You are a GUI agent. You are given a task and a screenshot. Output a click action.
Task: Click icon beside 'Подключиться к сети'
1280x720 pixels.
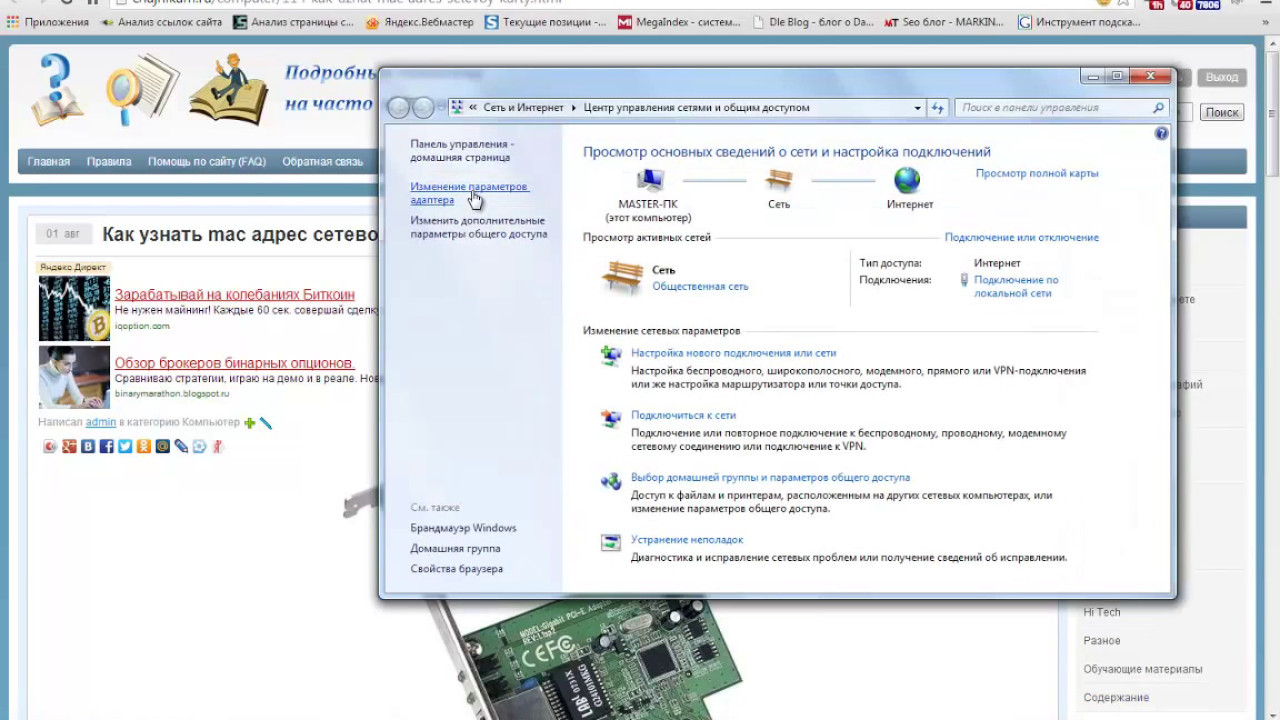pyautogui.click(x=610, y=418)
